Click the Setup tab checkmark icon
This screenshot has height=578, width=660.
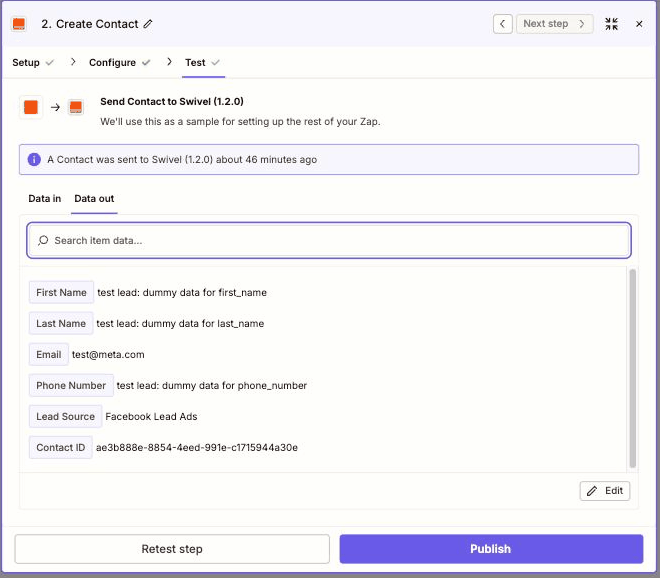coord(50,63)
